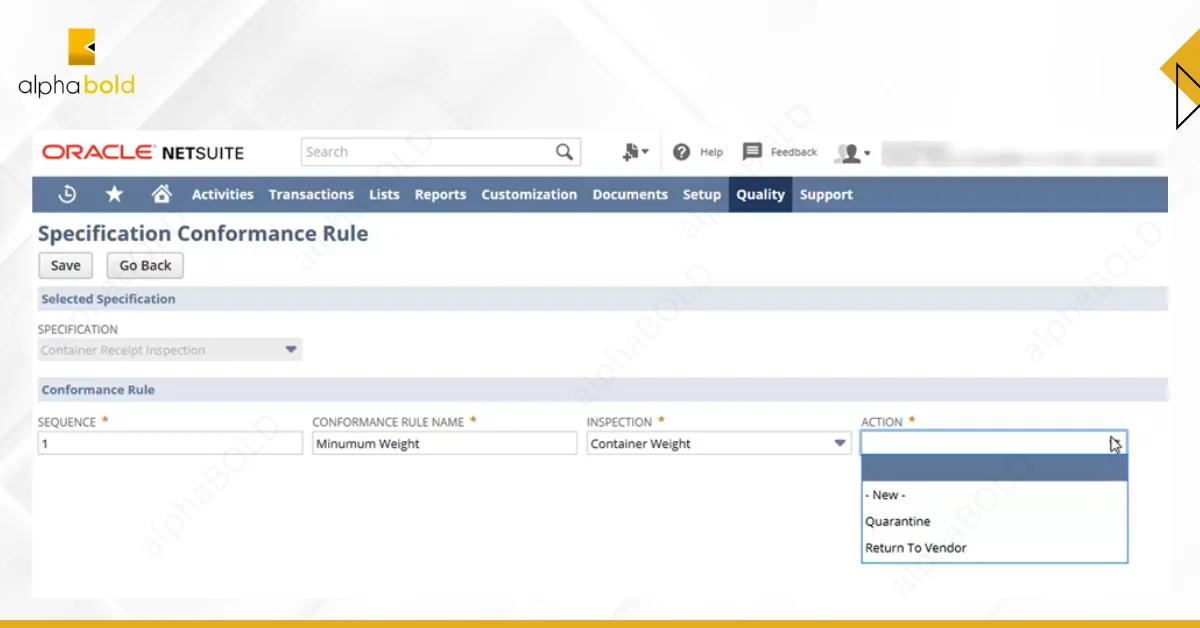Select Return To Vendor action
Image resolution: width=1200 pixels, height=628 pixels.
[994, 548]
